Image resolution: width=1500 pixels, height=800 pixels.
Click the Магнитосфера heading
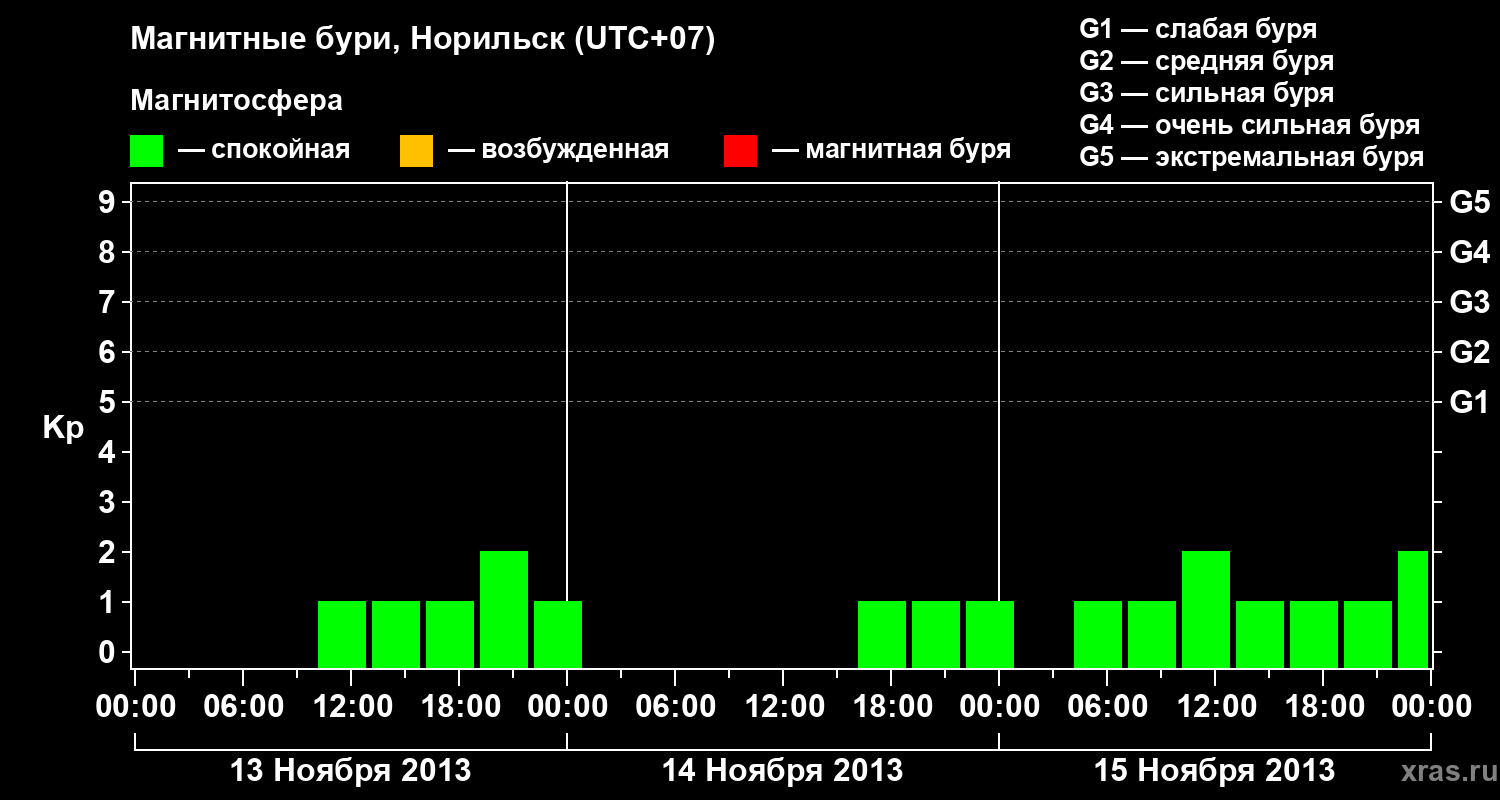tap(237, 101)
